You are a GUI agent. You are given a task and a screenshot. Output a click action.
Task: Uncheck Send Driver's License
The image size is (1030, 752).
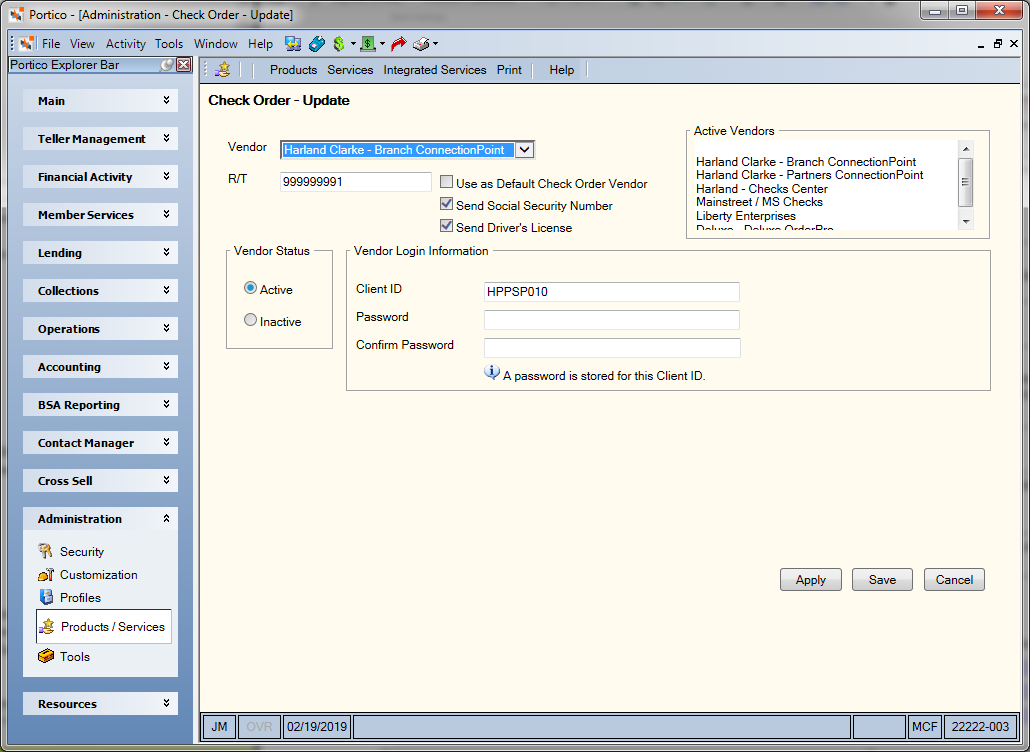(x=447, y=227)
